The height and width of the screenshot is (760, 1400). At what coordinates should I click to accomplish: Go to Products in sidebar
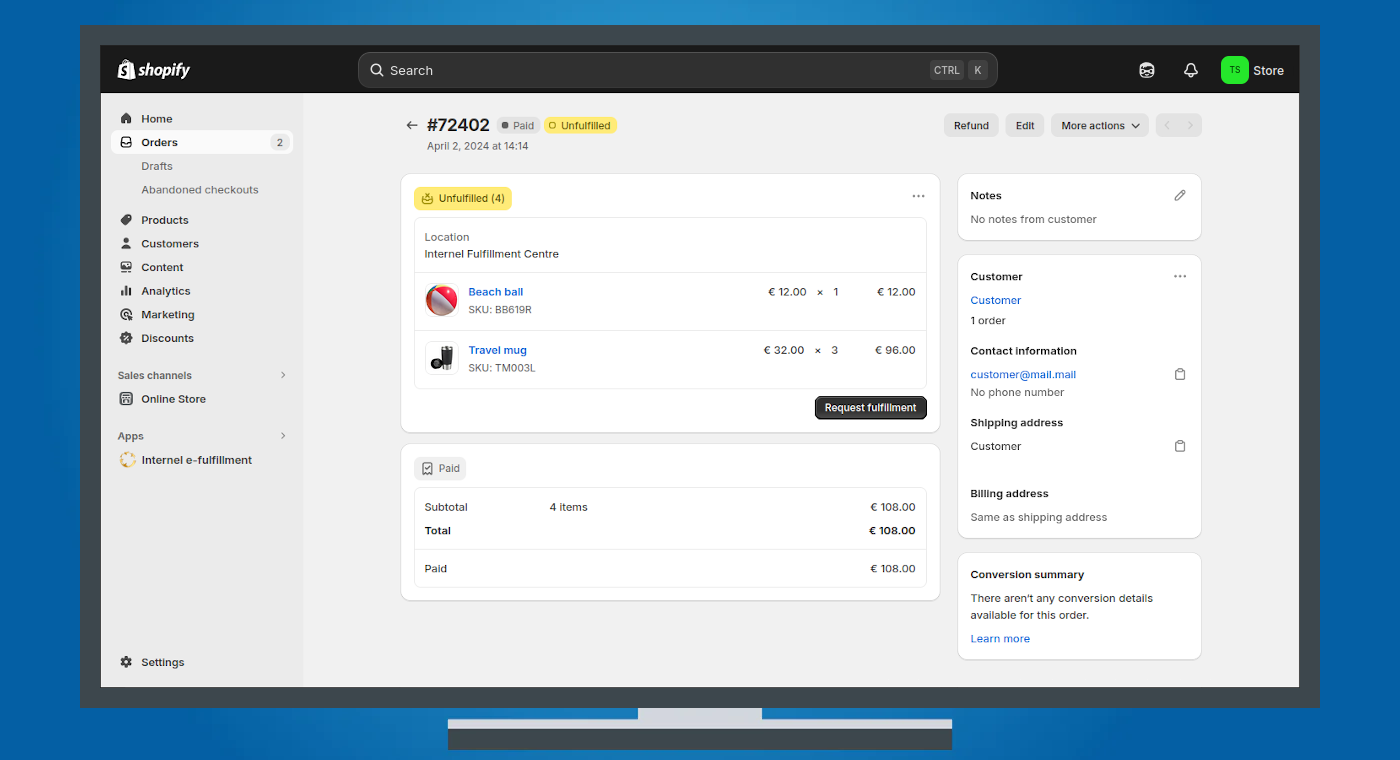coord(164,220)
